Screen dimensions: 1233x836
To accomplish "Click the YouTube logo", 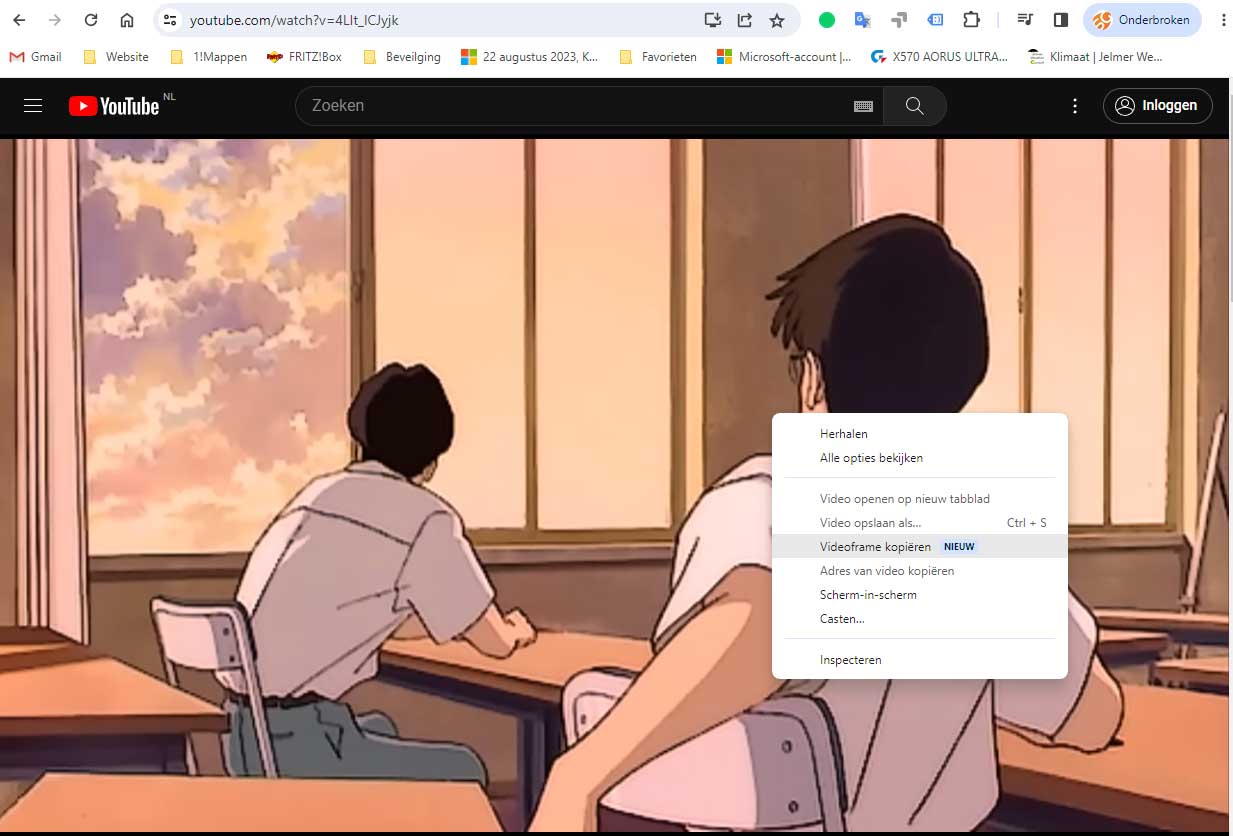I will pyautogui.click(x=114, y=105).
